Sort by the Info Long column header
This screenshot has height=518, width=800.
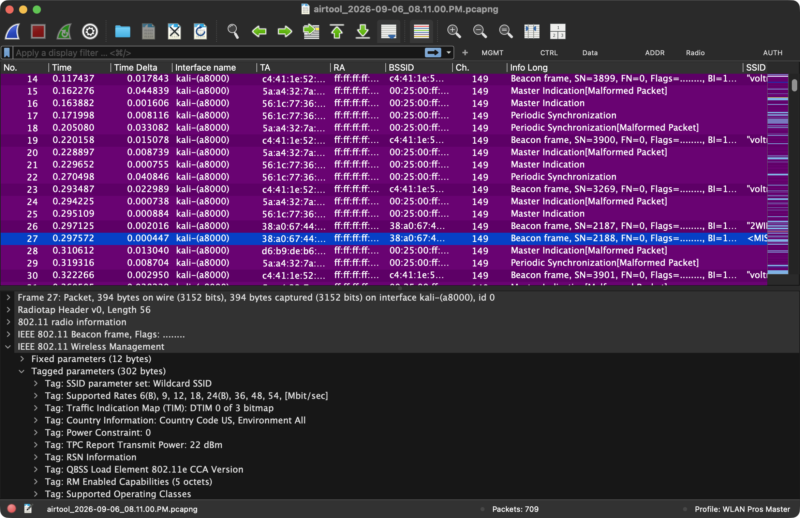pyautogui.click(x=624, y=67)
